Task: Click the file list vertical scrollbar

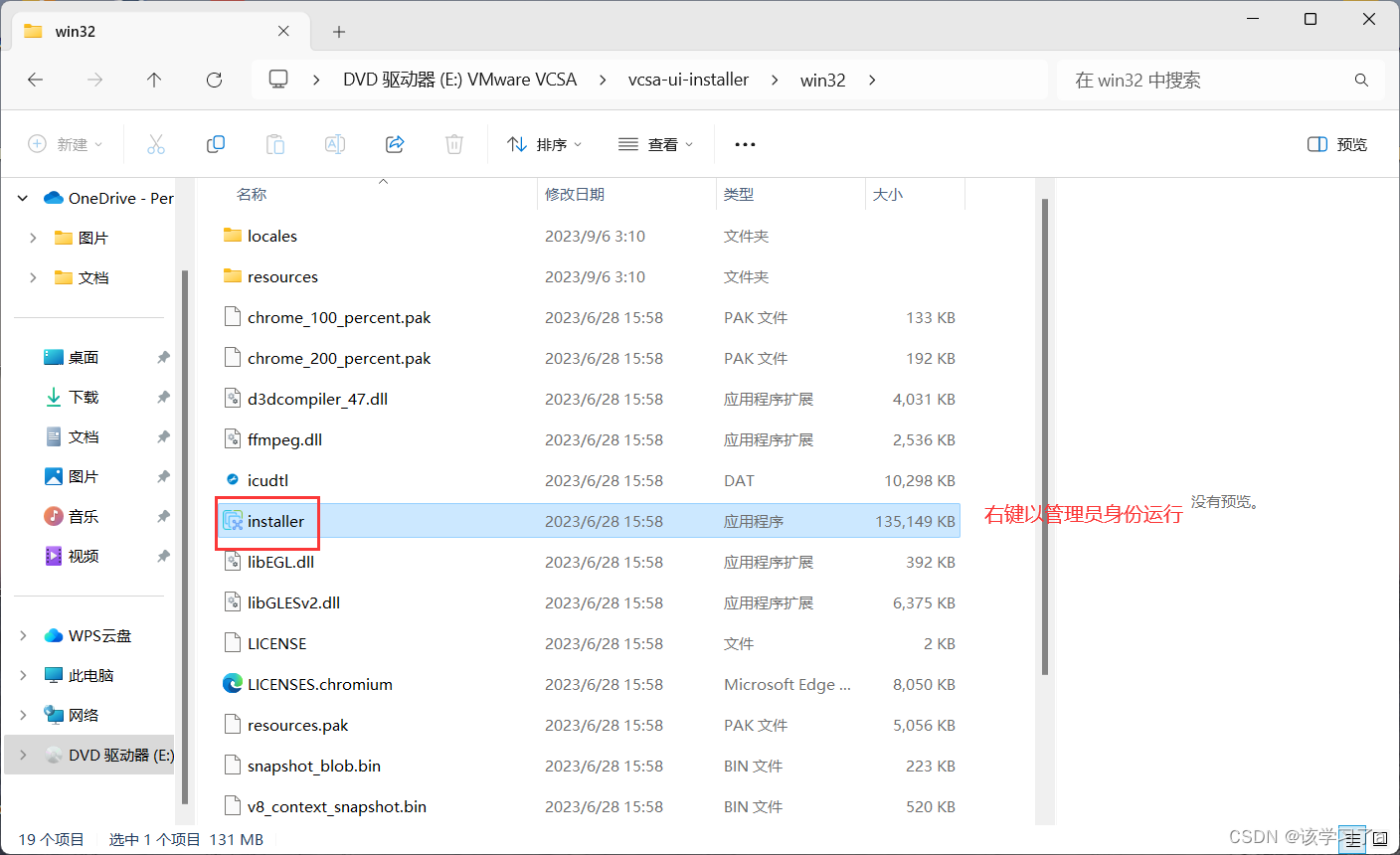Action: click(x=1045, y=437)
